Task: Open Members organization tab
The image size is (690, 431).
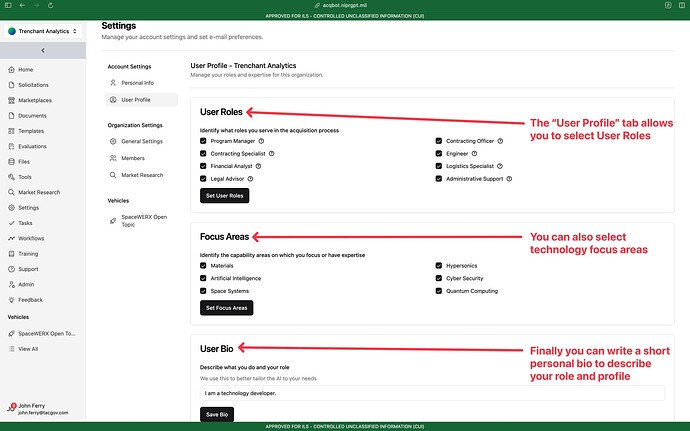Action: (x=141, y=158)
